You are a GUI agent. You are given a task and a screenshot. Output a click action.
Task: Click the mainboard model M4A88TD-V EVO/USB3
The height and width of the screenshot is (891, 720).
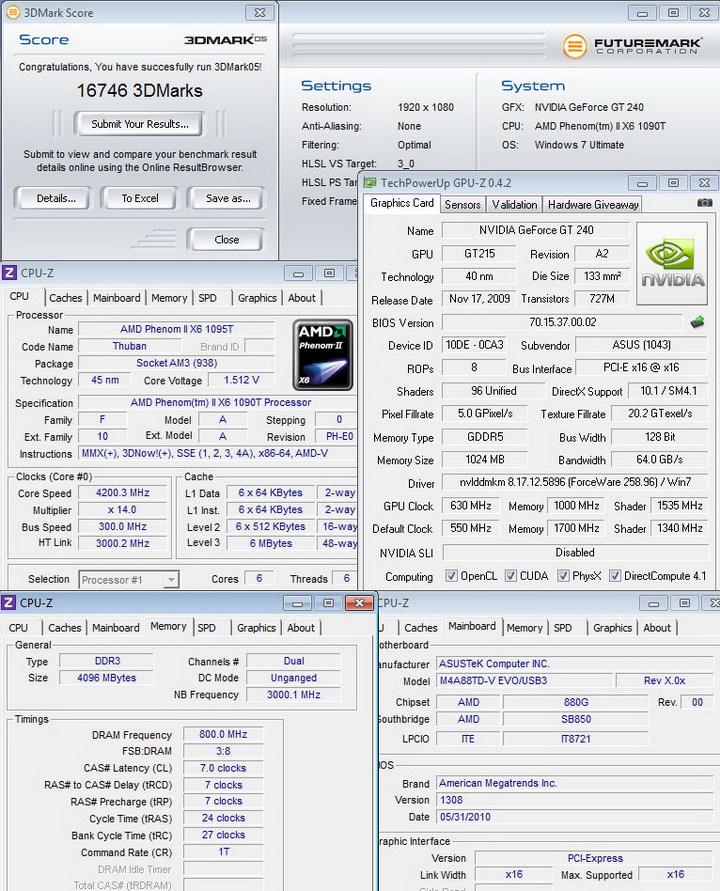click(525, 680)
